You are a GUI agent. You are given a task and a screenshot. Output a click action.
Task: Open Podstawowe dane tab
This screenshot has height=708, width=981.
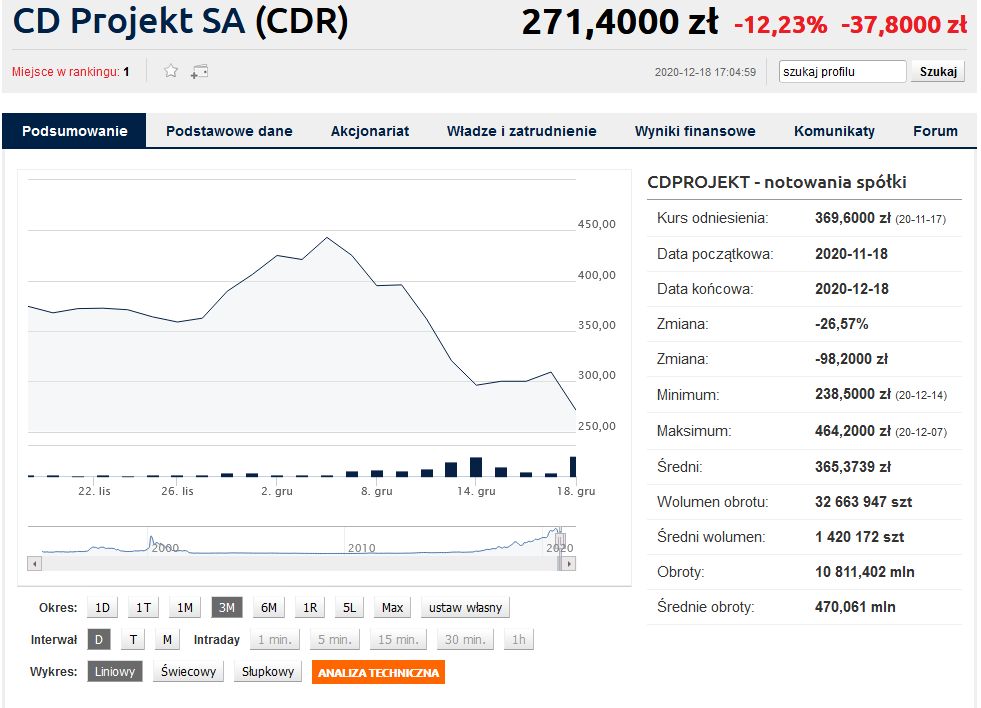229,131
